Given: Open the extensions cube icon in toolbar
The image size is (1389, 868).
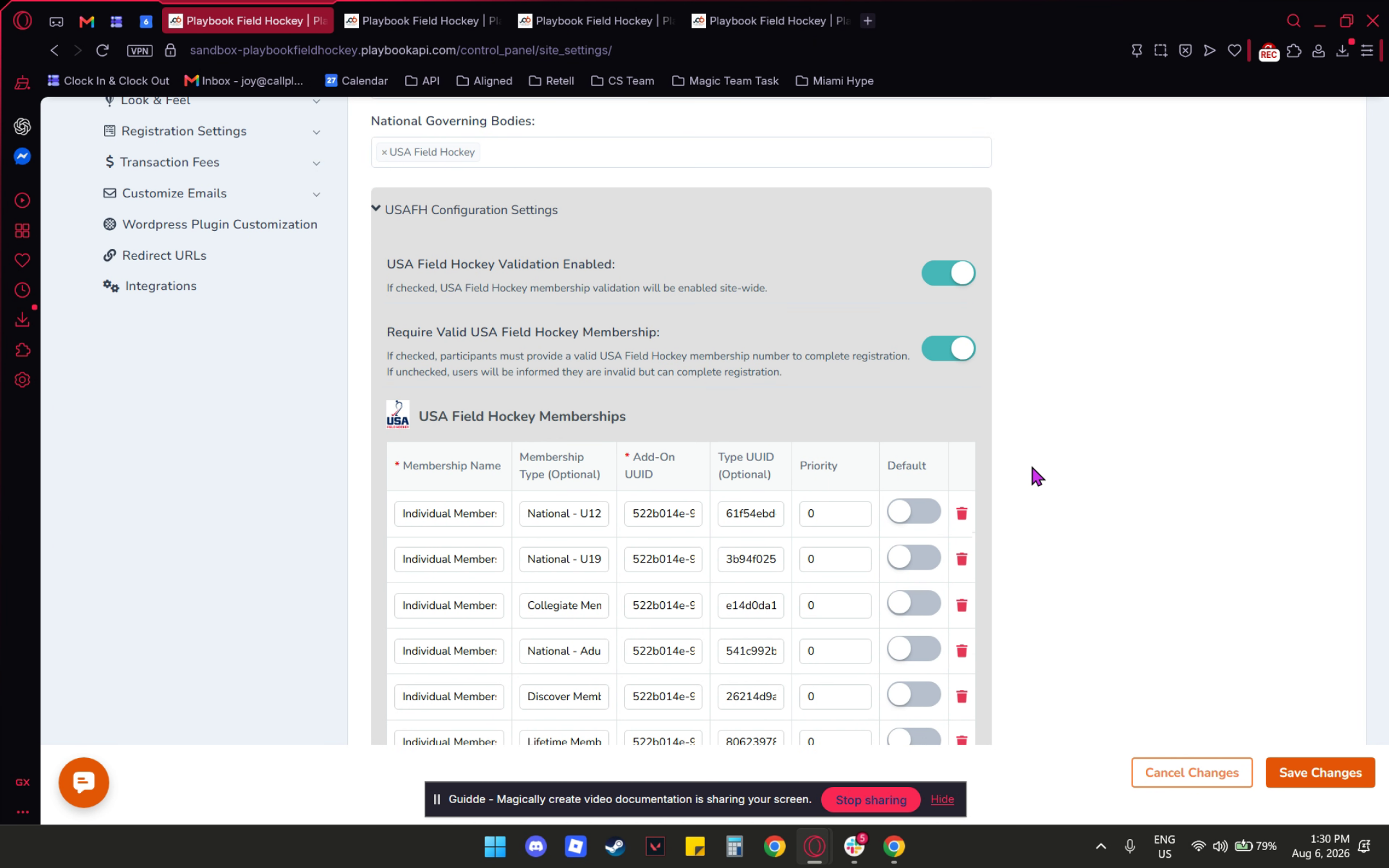Looking at the screenshot, I should 1294,50.
